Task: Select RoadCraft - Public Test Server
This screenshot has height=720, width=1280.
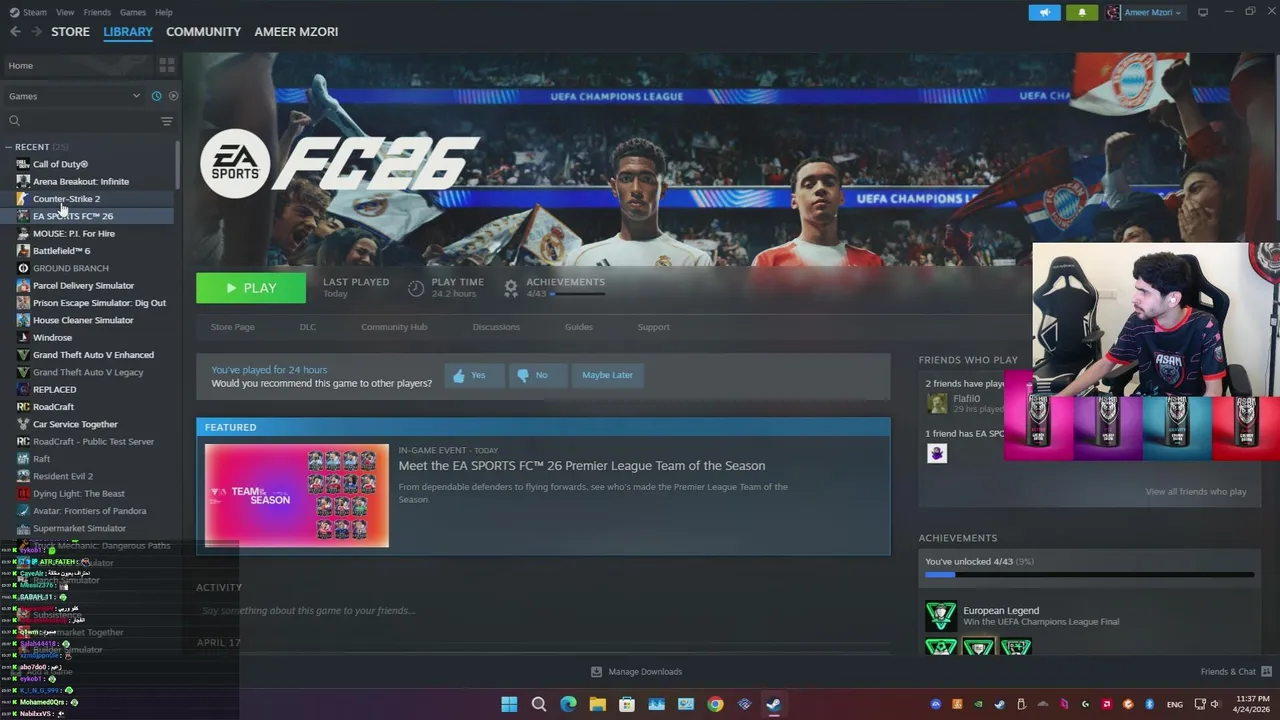Action: pyautogui.click(x=93, y=441)
